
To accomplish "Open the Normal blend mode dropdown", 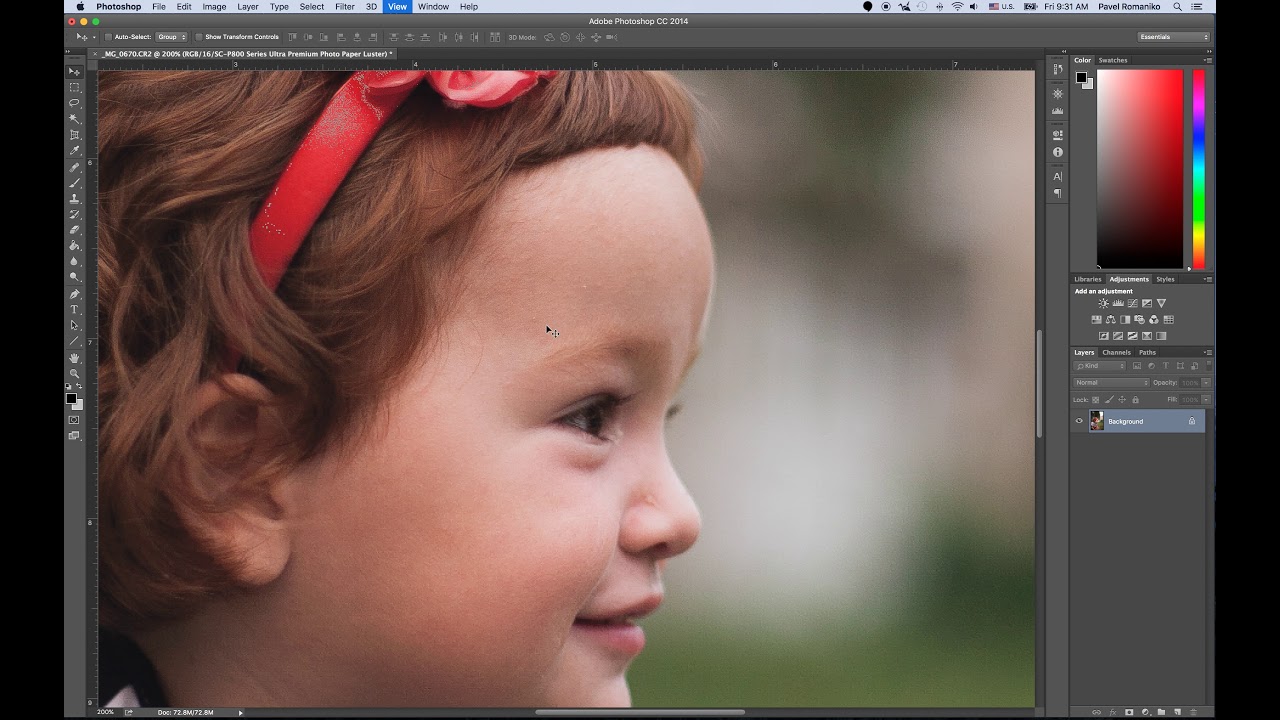I will pyautogui.click(x=1112, y=383).
